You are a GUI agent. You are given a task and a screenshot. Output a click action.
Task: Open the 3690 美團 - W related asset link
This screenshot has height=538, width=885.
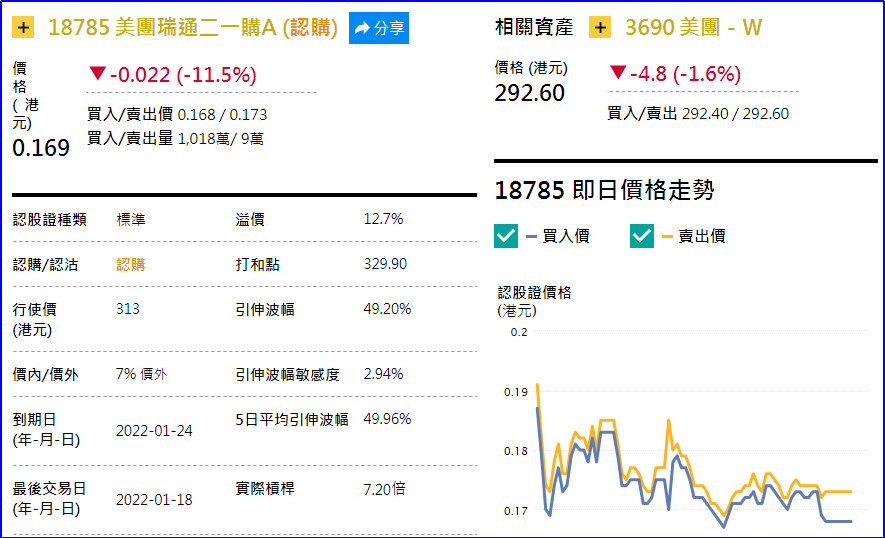(x=692, y=27)
